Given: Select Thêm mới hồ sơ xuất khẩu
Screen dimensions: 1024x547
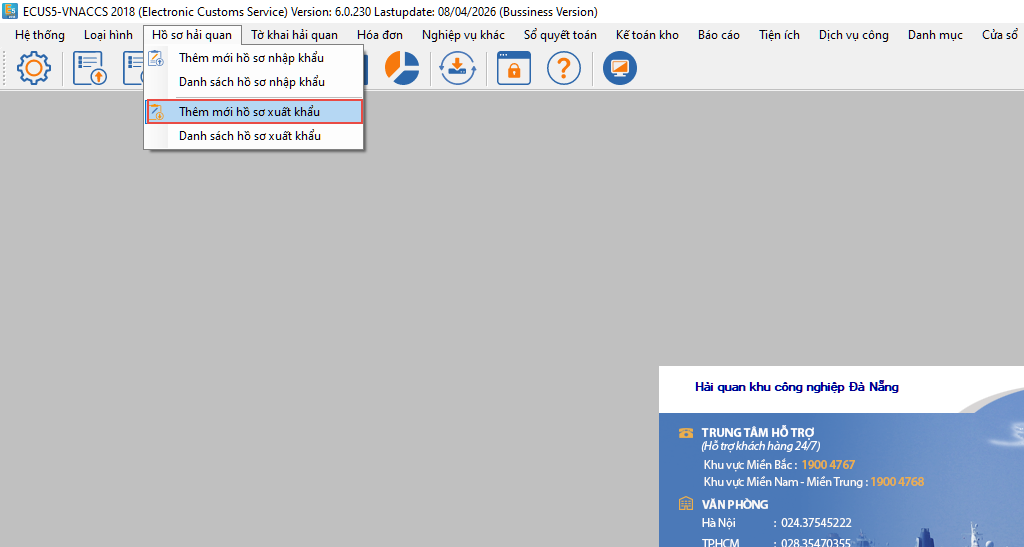Looking at the screenshot, I should point(249,112).
